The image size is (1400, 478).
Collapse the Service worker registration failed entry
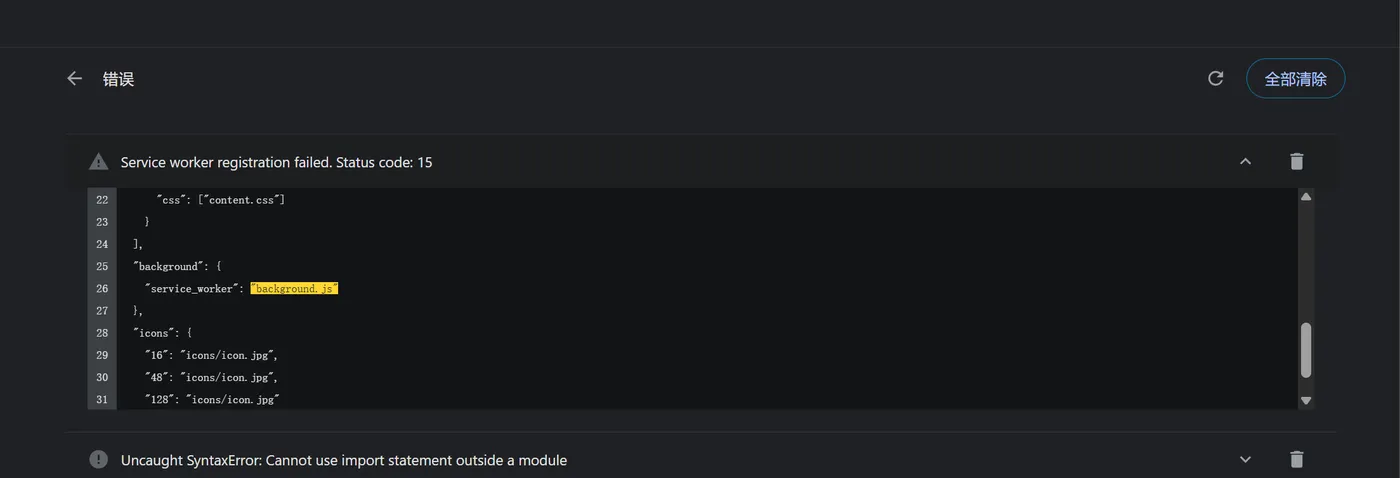point(1245,161)
